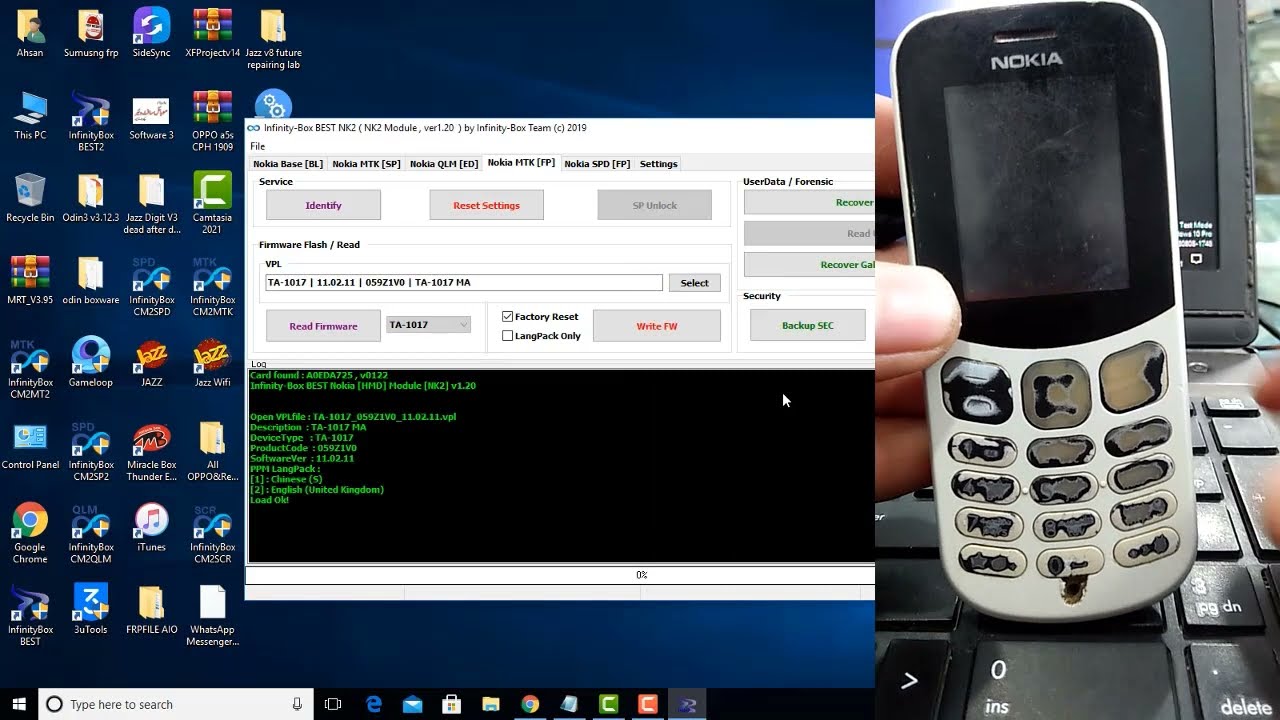Viewport: 1280px width, 720px height.
Task: Launch InfinityBox CM2QLM shortcut
Action: [91, 532]
